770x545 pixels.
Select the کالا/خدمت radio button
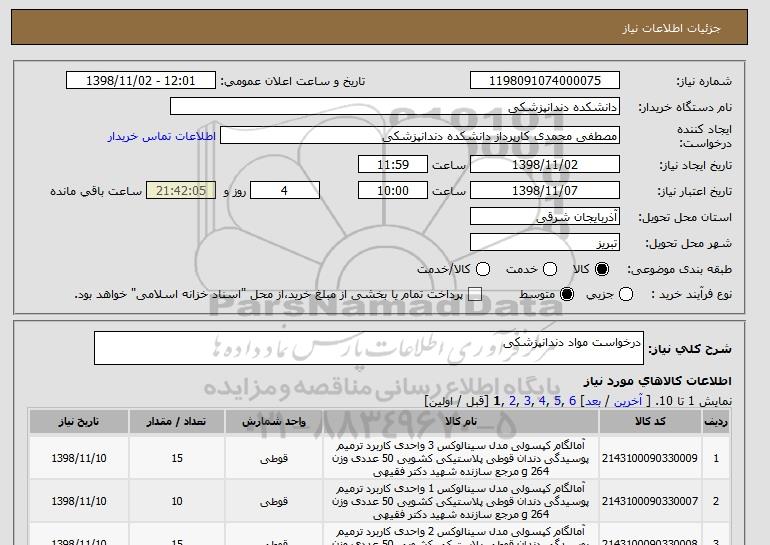click(483, 269)
